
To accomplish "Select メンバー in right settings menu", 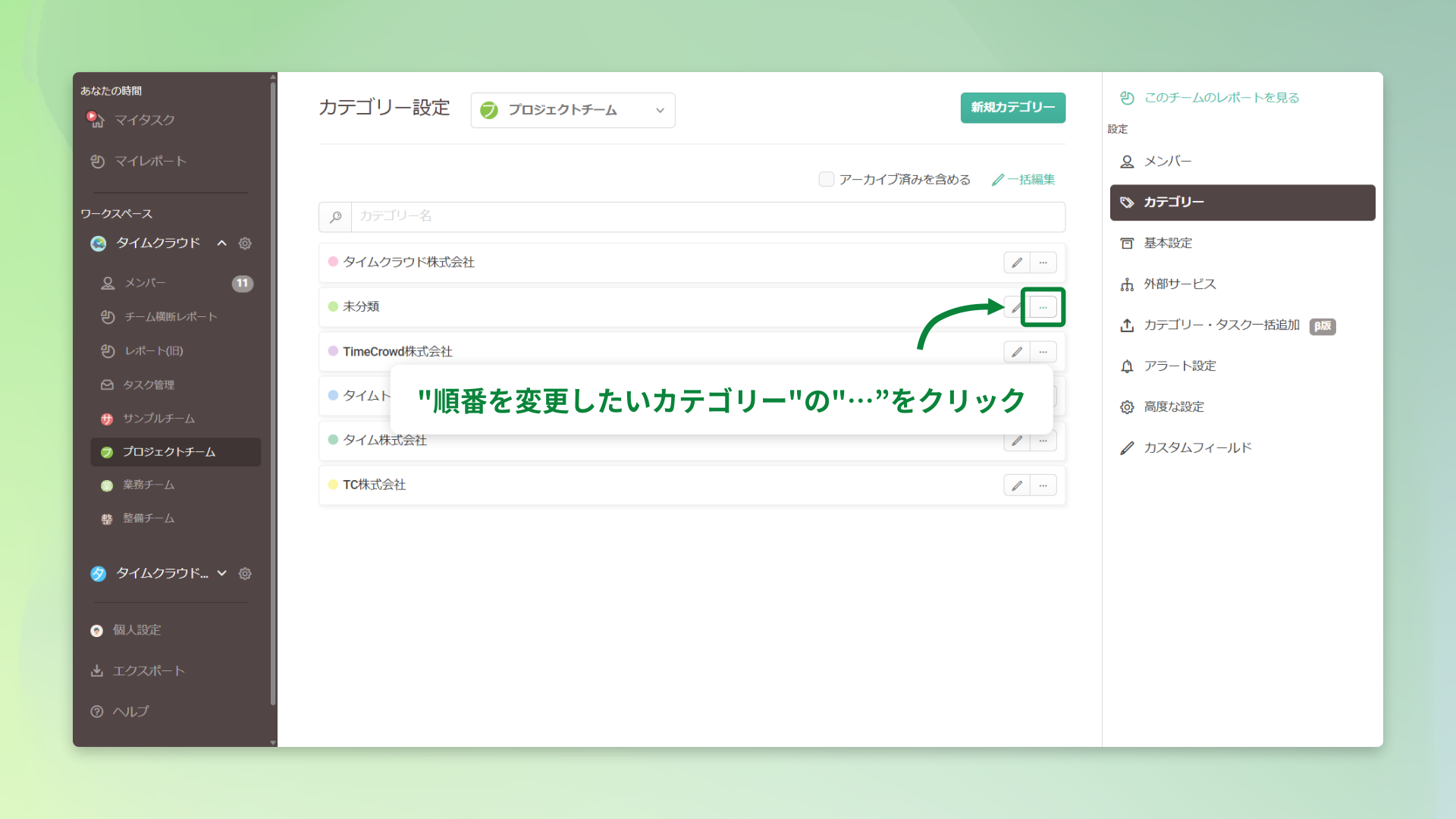I will [x=1168, y=162].
